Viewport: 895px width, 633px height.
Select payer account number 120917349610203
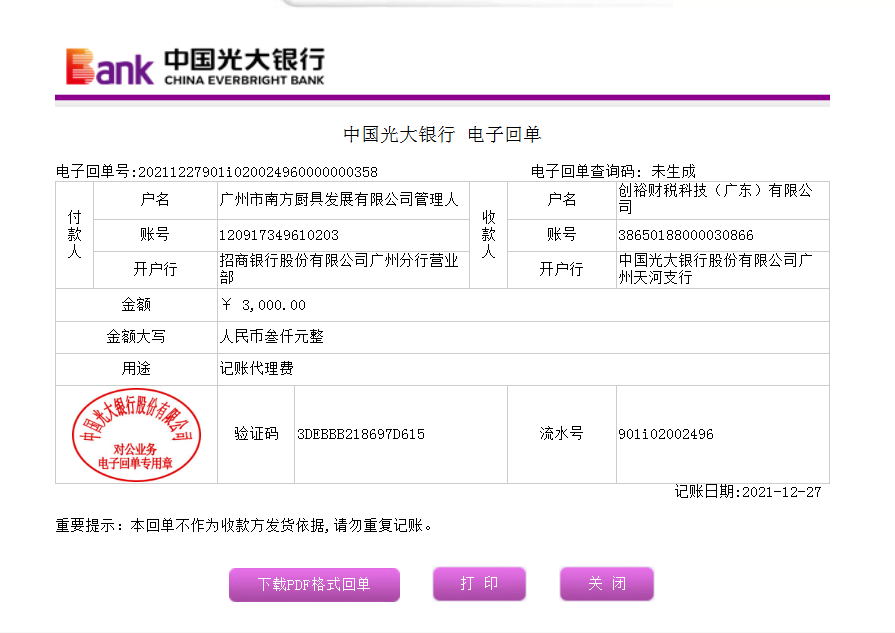(x=279, y=235)
